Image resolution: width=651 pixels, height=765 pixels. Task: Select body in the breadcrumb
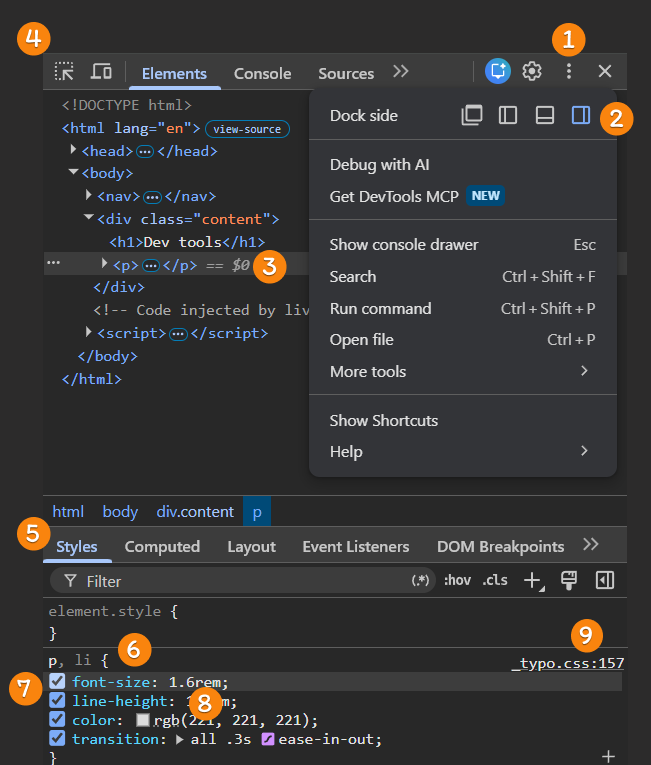[120, 511]
